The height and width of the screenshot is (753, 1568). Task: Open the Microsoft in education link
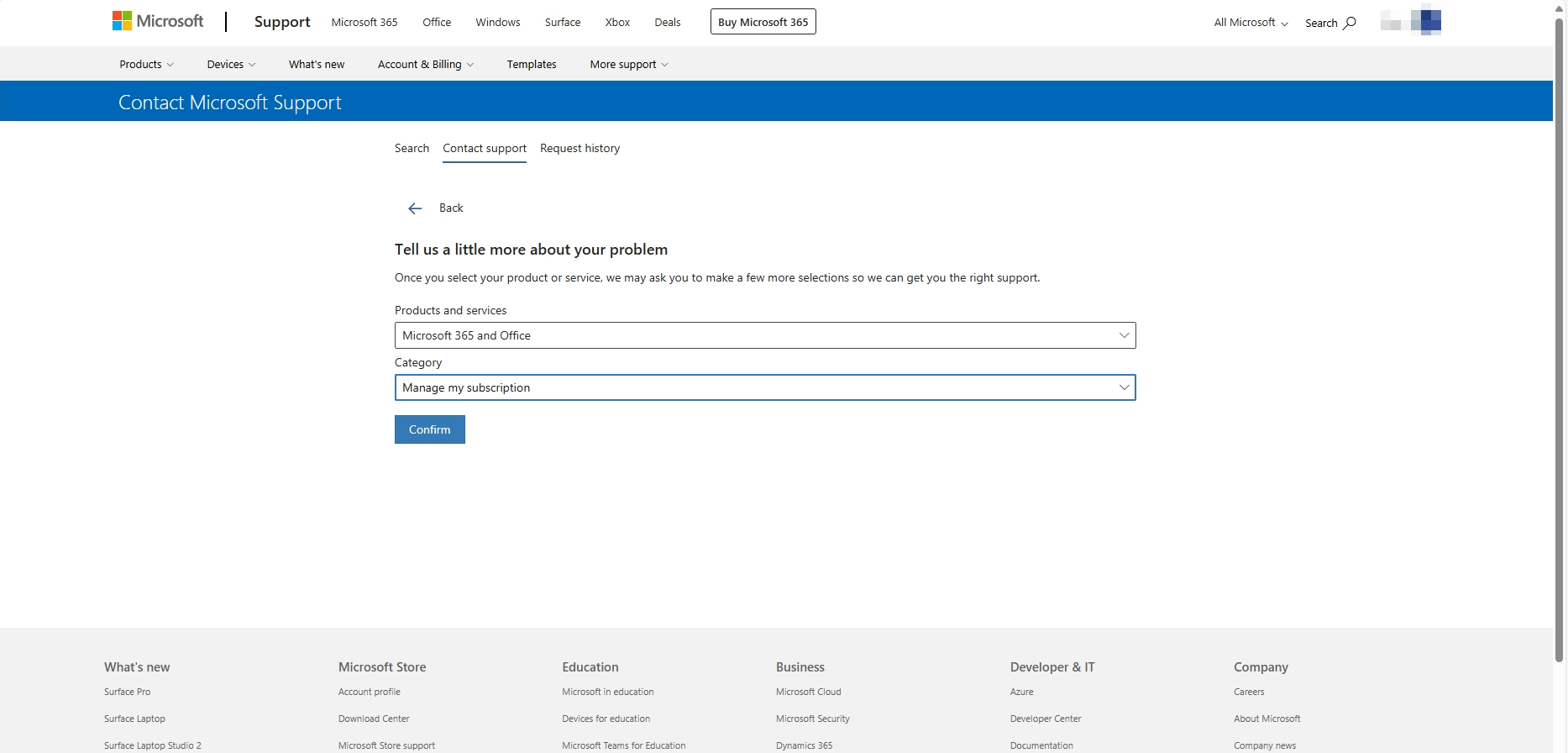click(608, 692)
